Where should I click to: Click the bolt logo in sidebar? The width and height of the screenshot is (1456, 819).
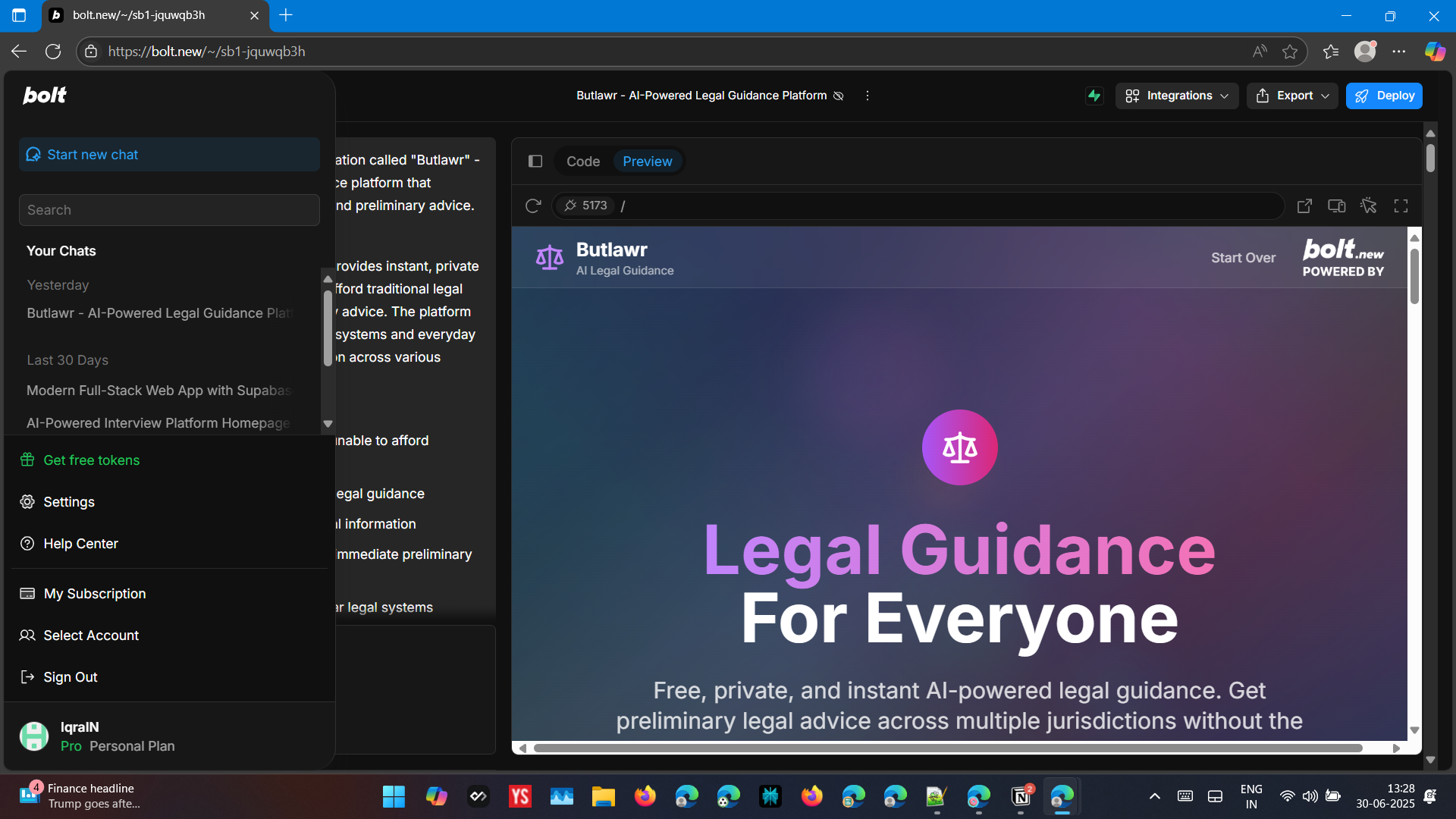tap(45, 96)
